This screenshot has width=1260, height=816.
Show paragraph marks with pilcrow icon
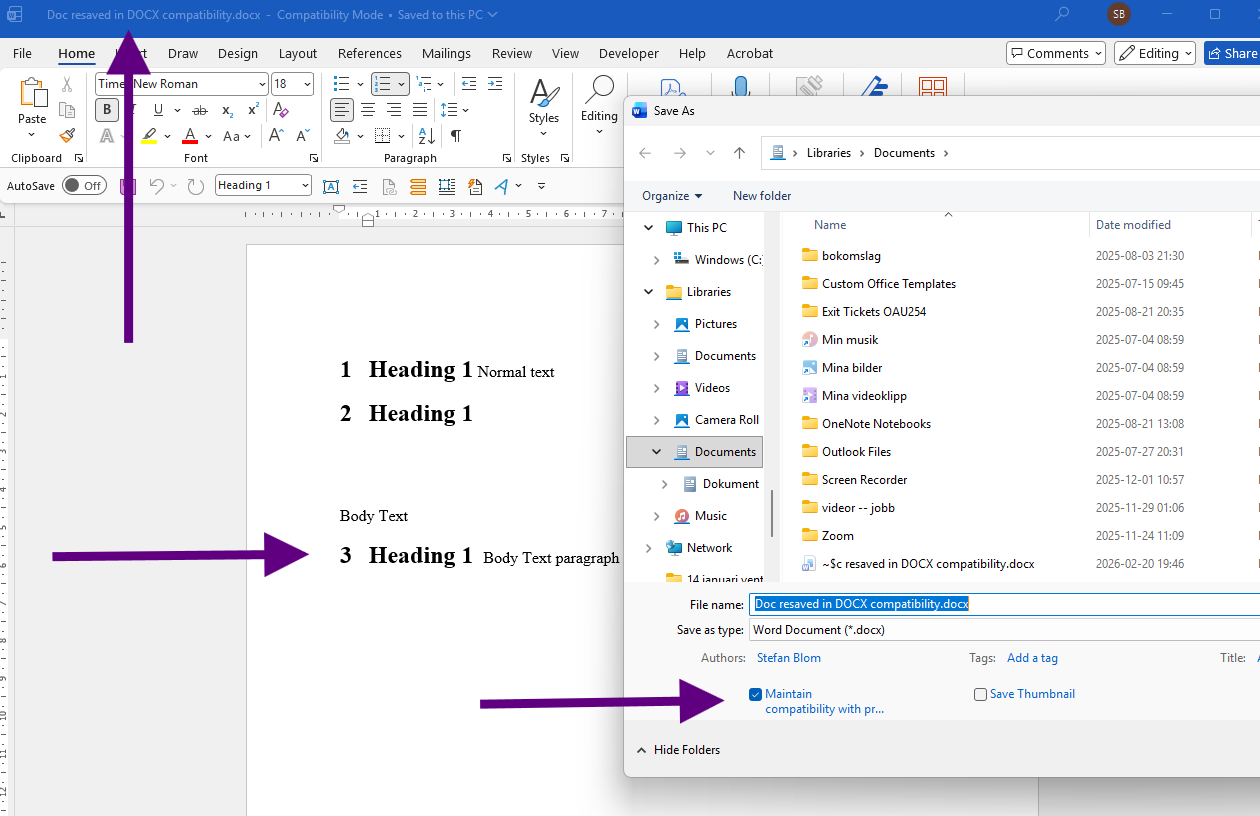coord(455,136)
